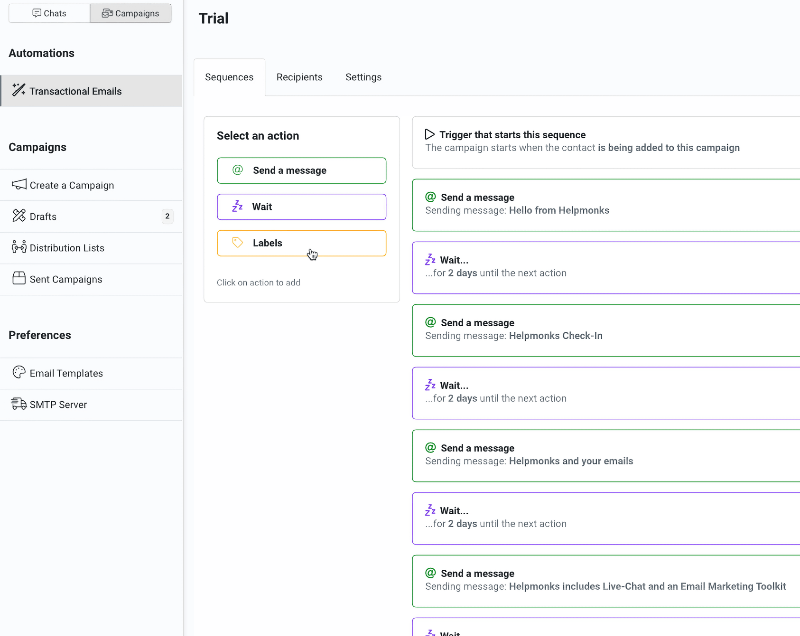This screenshot has width=800, height=636.
Task: Select the Wait step after Helpmonks and your emails
Action: click(x=606, y=518)
